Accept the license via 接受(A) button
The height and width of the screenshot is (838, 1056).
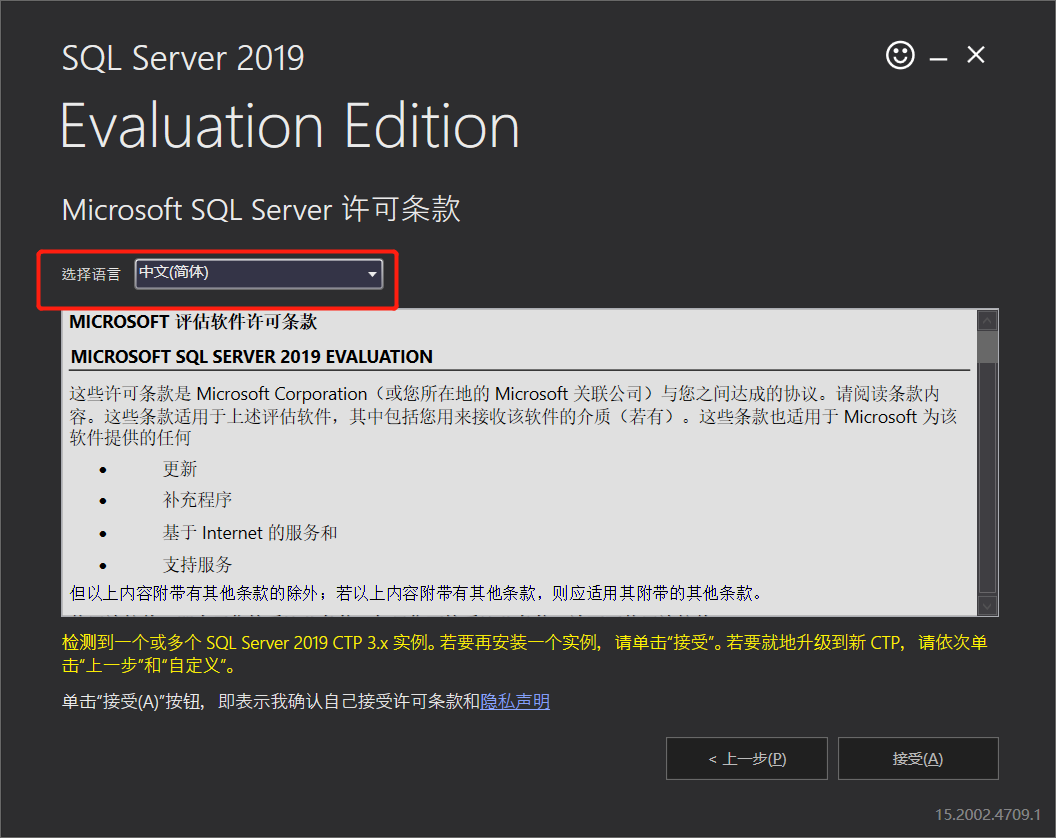(x=918, y=759)
